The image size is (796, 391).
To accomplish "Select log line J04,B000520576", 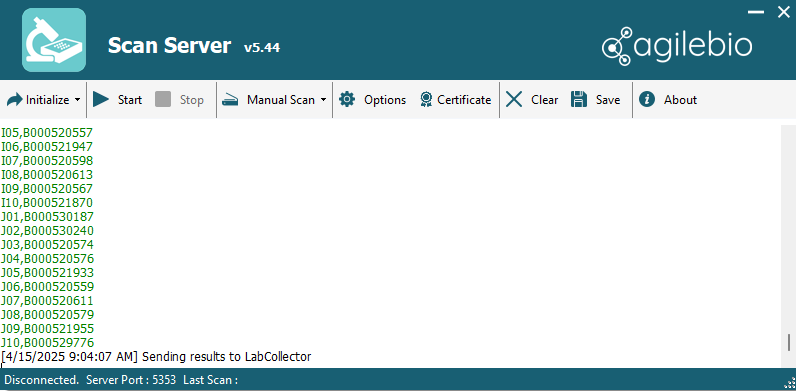I will pos(47,258).
